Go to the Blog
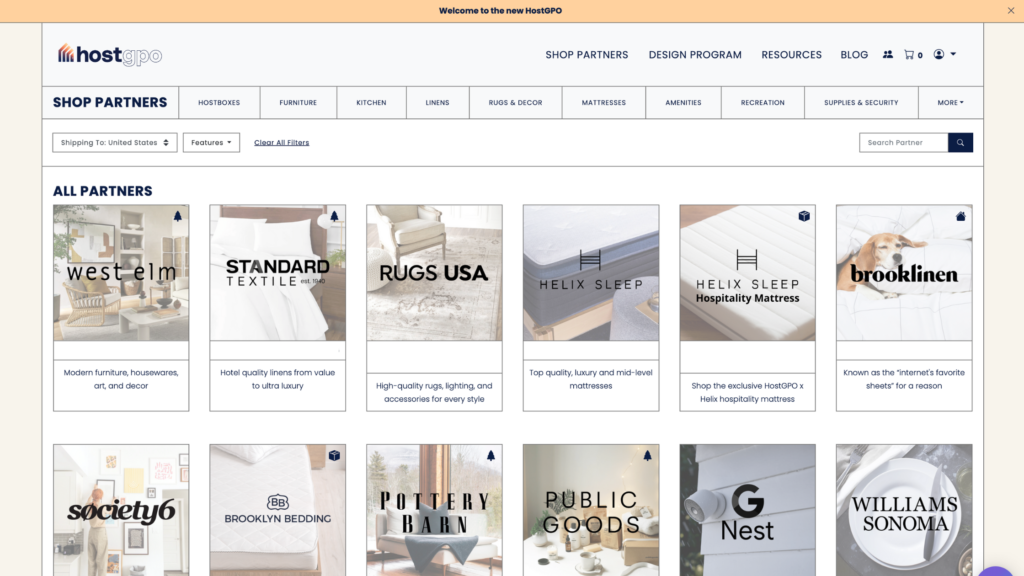 tap(854, 55)
